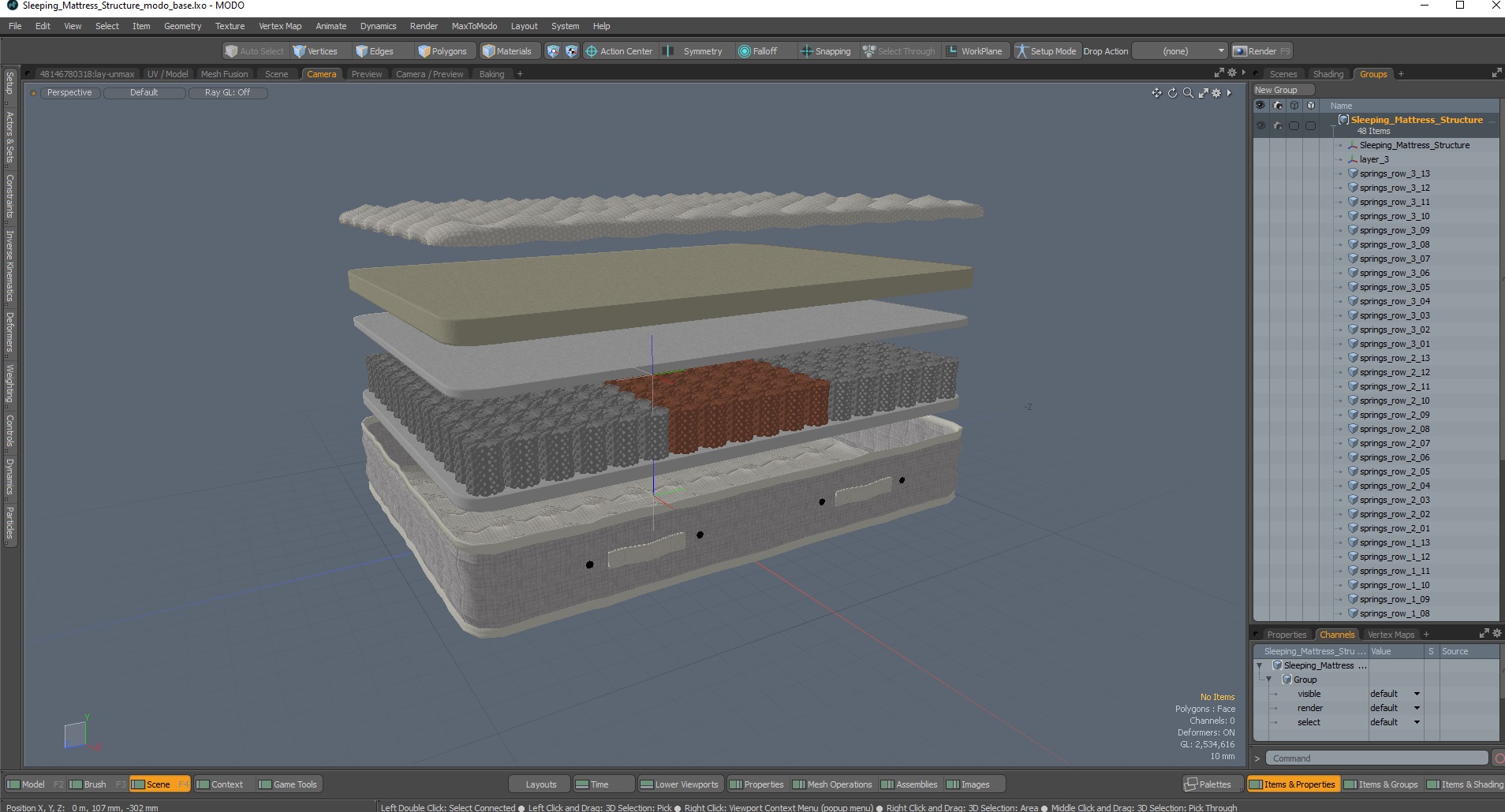
Task: Switch to the Vertex Maps tab
Action: (x=1391, y=635)
